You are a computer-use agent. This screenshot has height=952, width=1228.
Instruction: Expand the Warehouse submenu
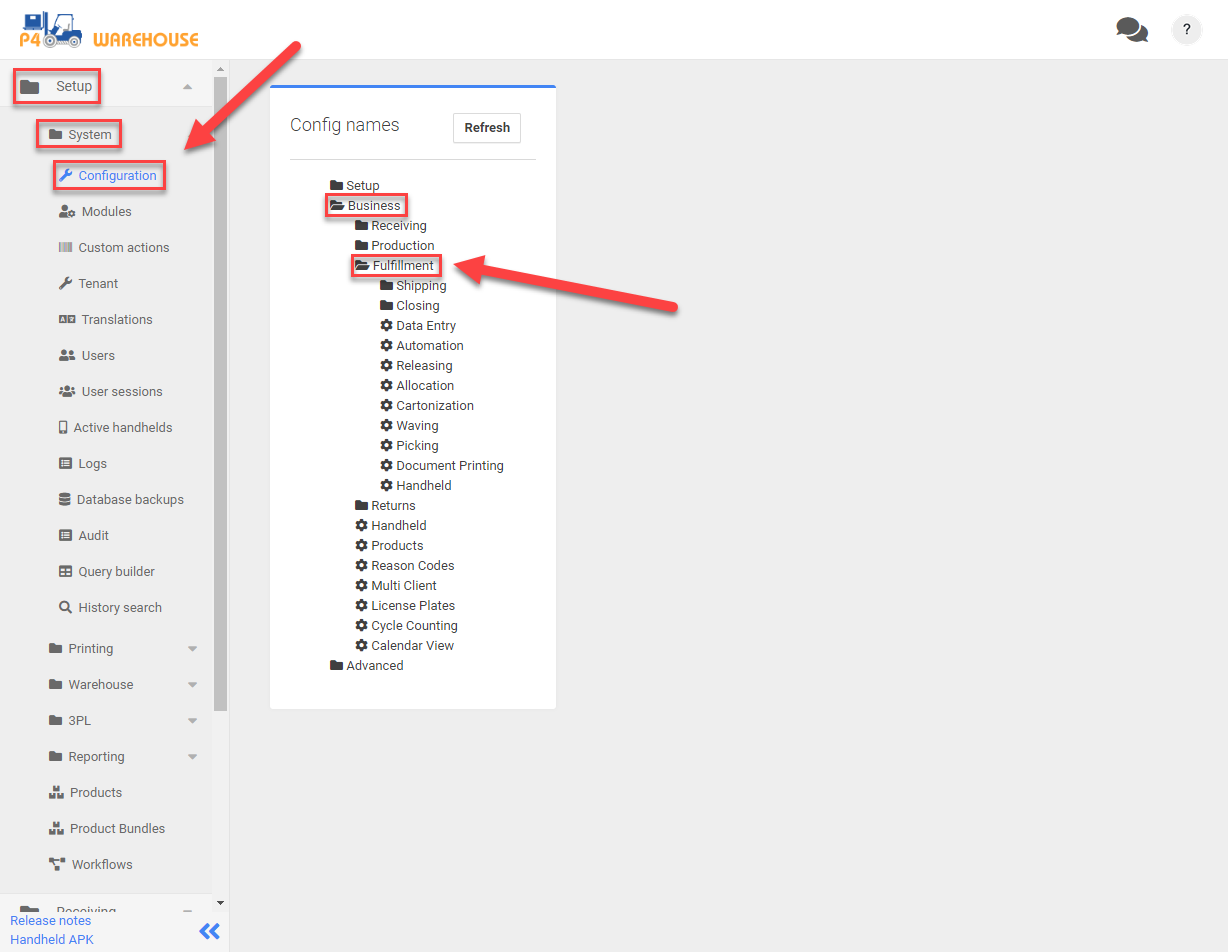pos(192,685)
